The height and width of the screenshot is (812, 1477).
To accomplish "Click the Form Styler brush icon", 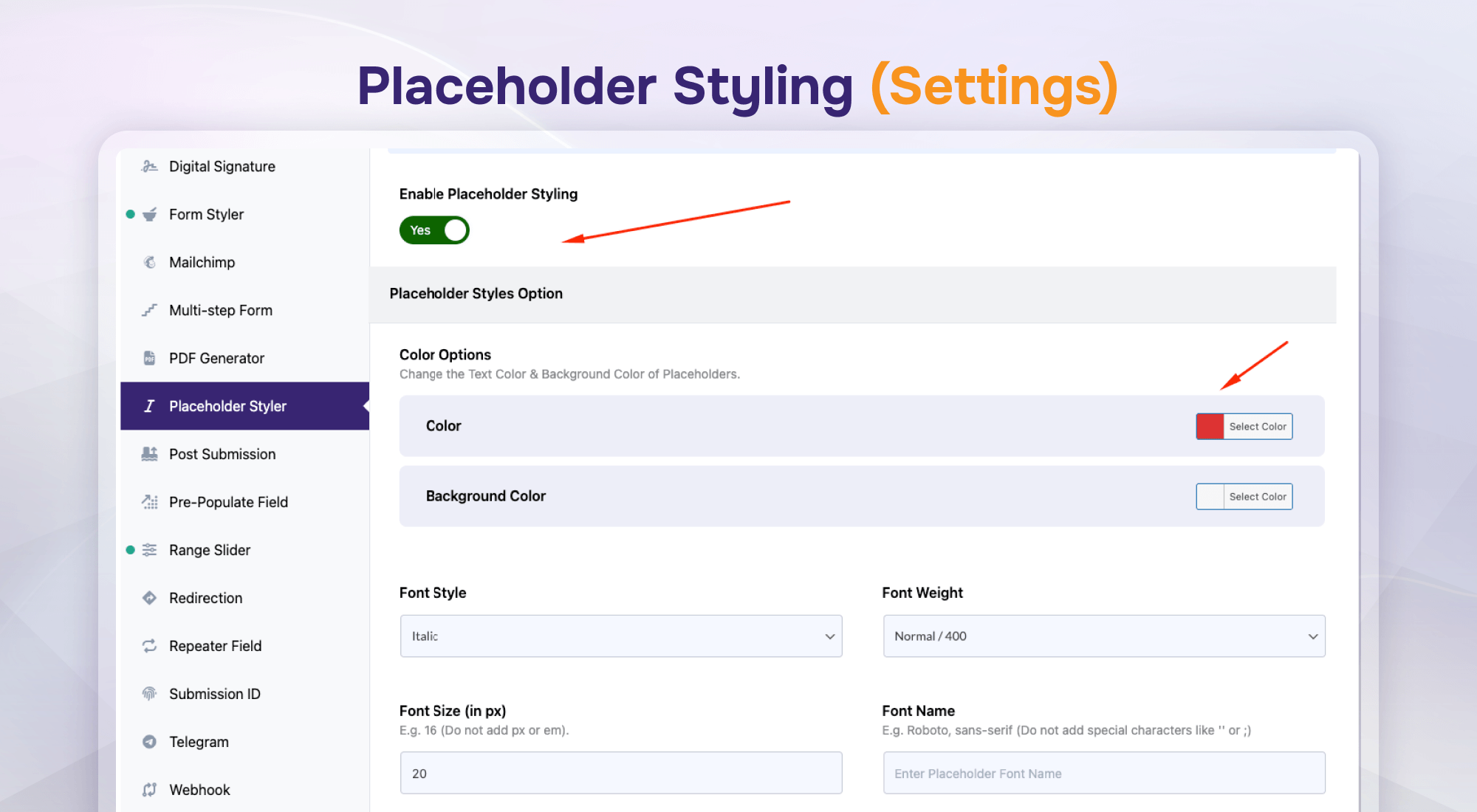I will pos(149,214).
